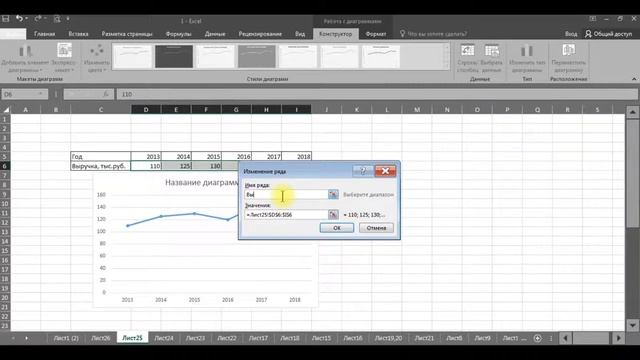Open the Данные ribbon tab
Viewport: 640px width, 360px height.
click(x=215, y=34)
